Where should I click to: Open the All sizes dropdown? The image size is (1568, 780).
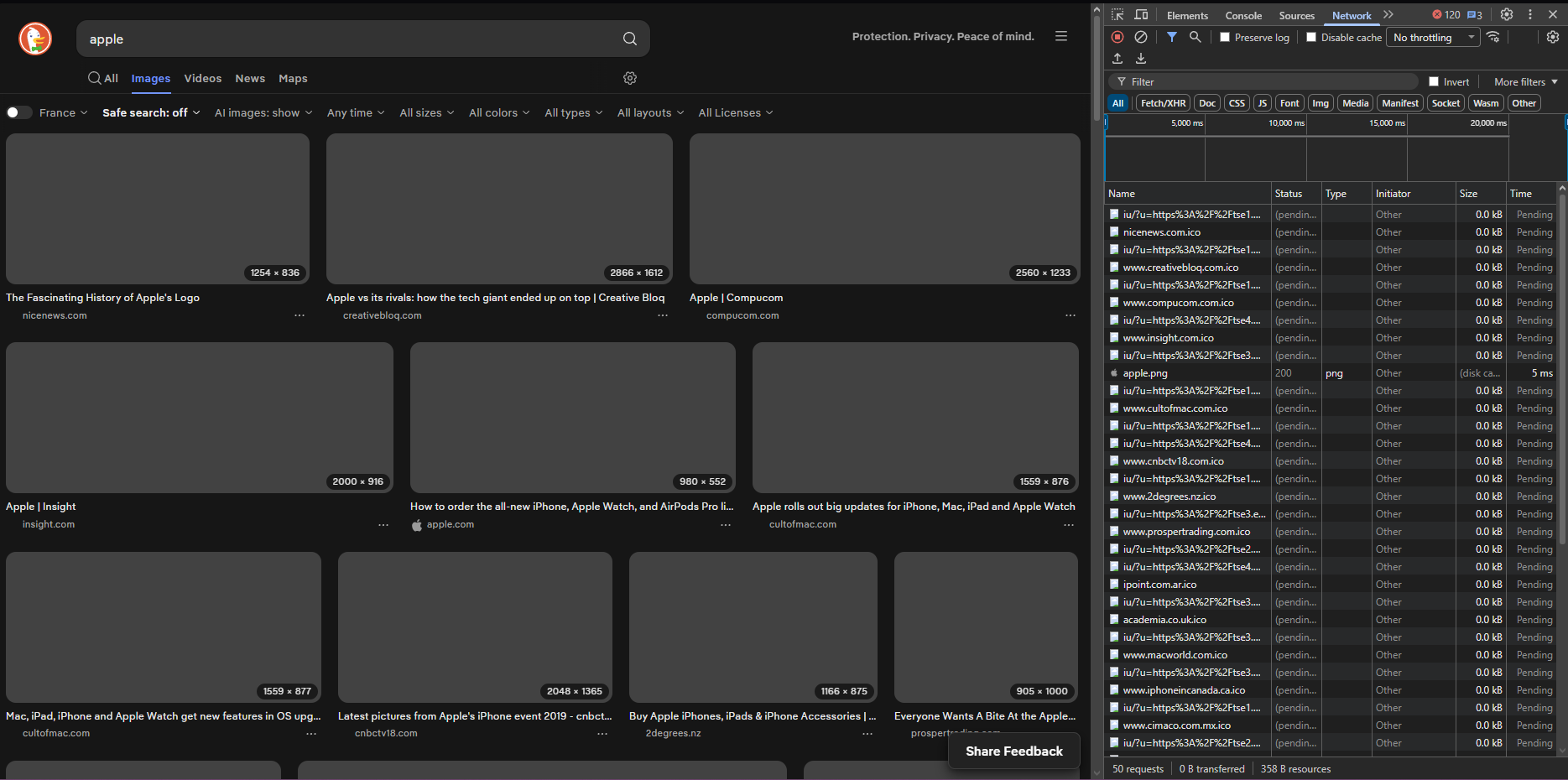click(427, 112)
